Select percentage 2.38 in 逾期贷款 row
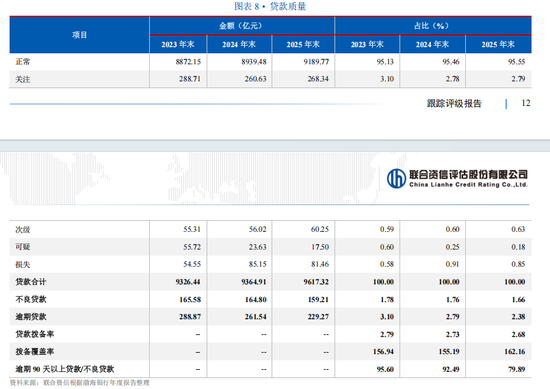 coord(518,317)
